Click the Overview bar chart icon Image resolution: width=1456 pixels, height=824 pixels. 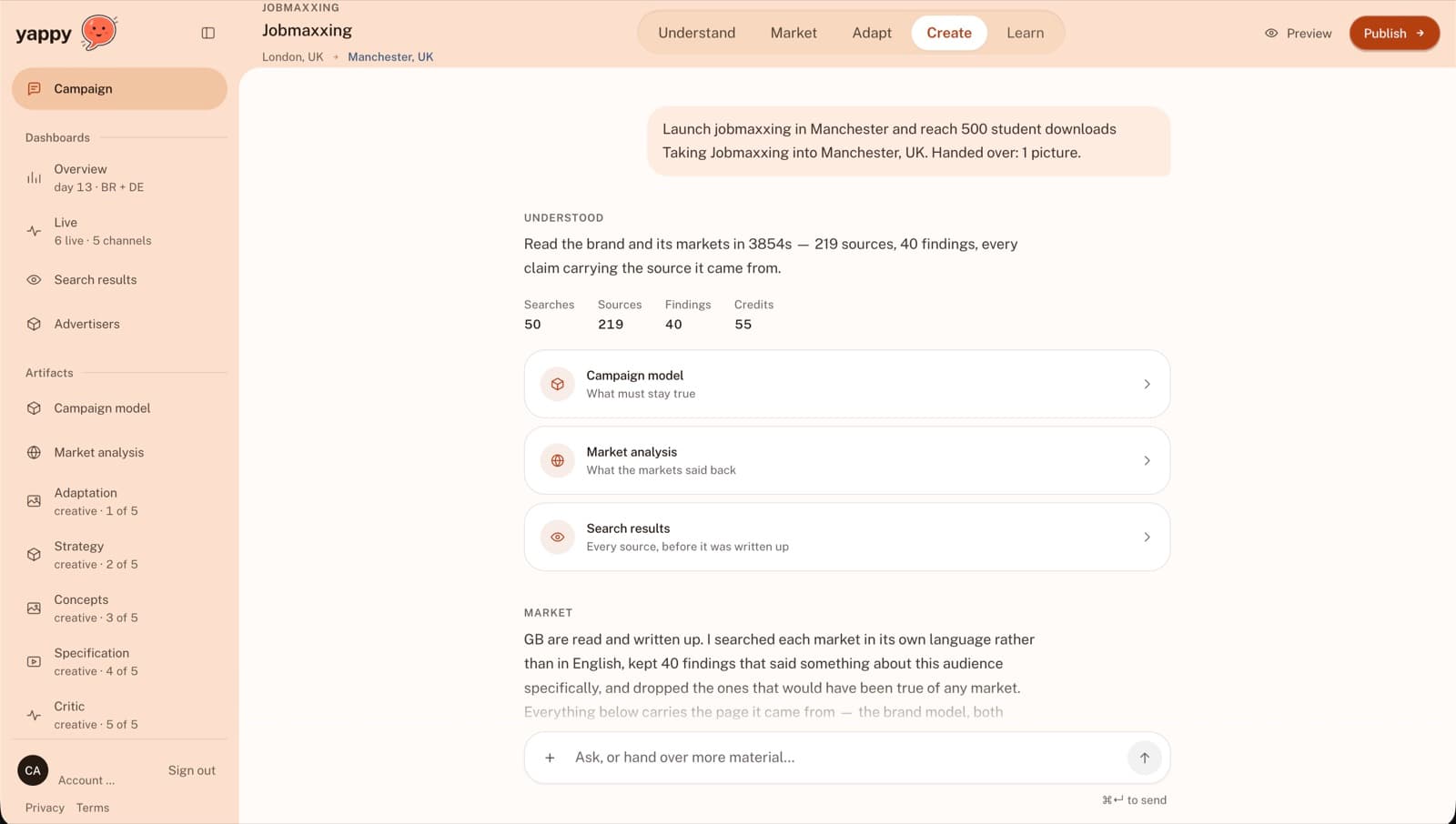coord(34,177)
